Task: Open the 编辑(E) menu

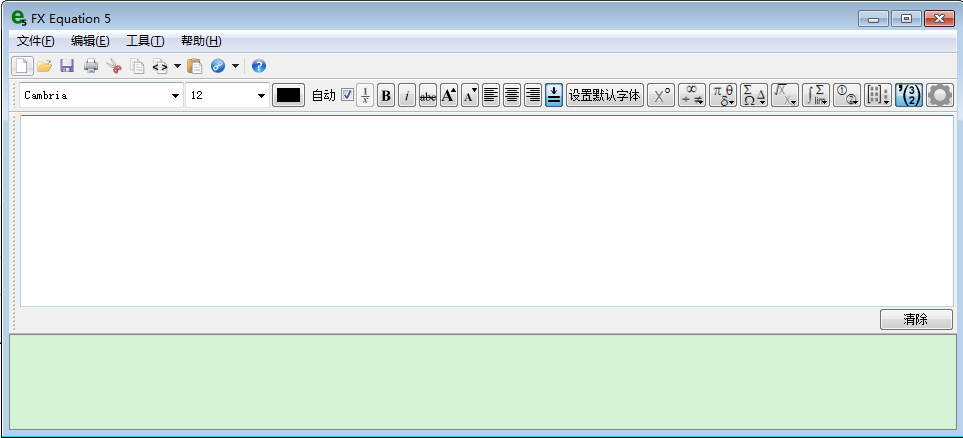Action: click(x=90, y=41)
